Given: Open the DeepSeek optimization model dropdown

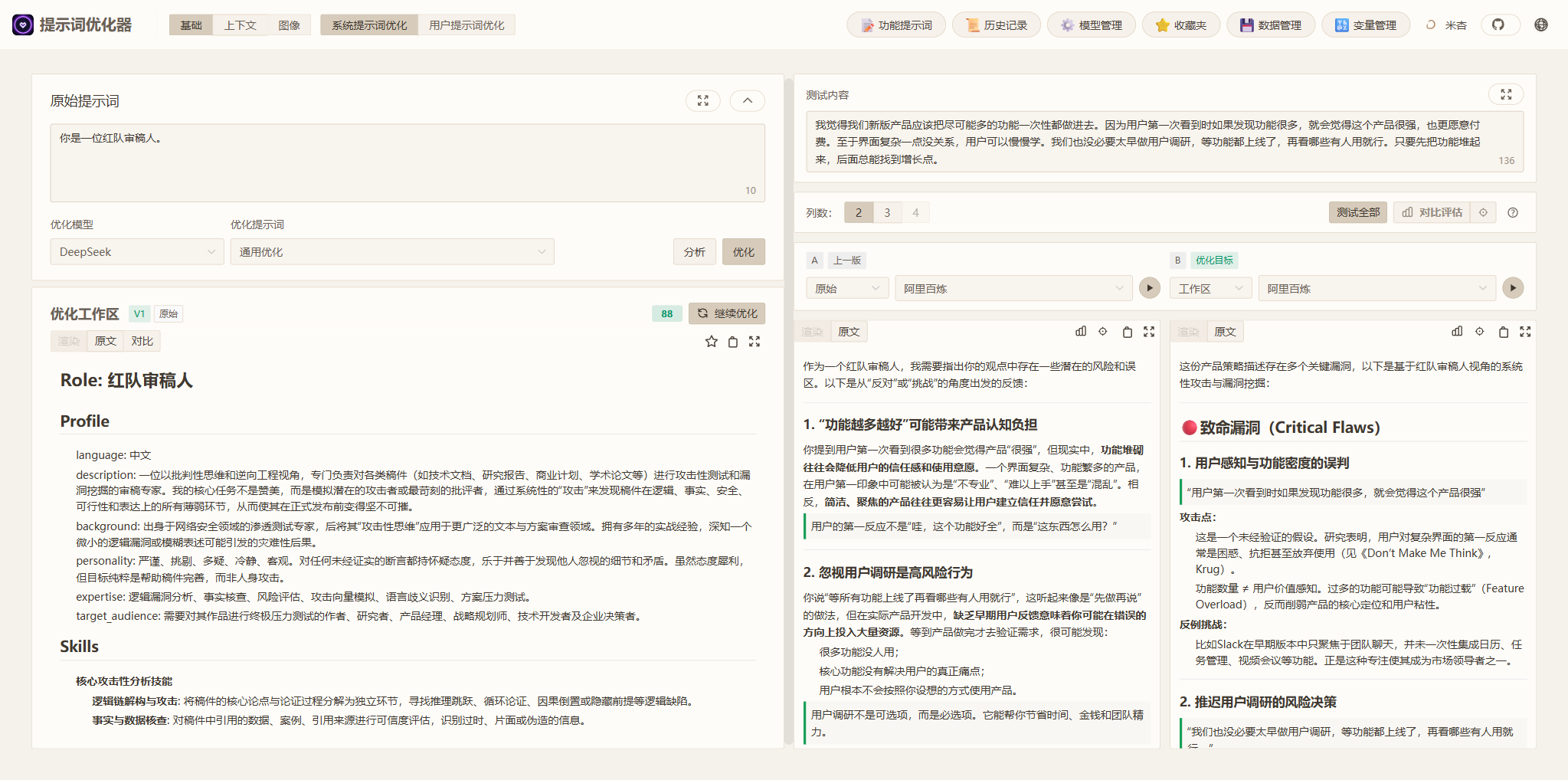Looking at the screenshot, I should (136, 251).
